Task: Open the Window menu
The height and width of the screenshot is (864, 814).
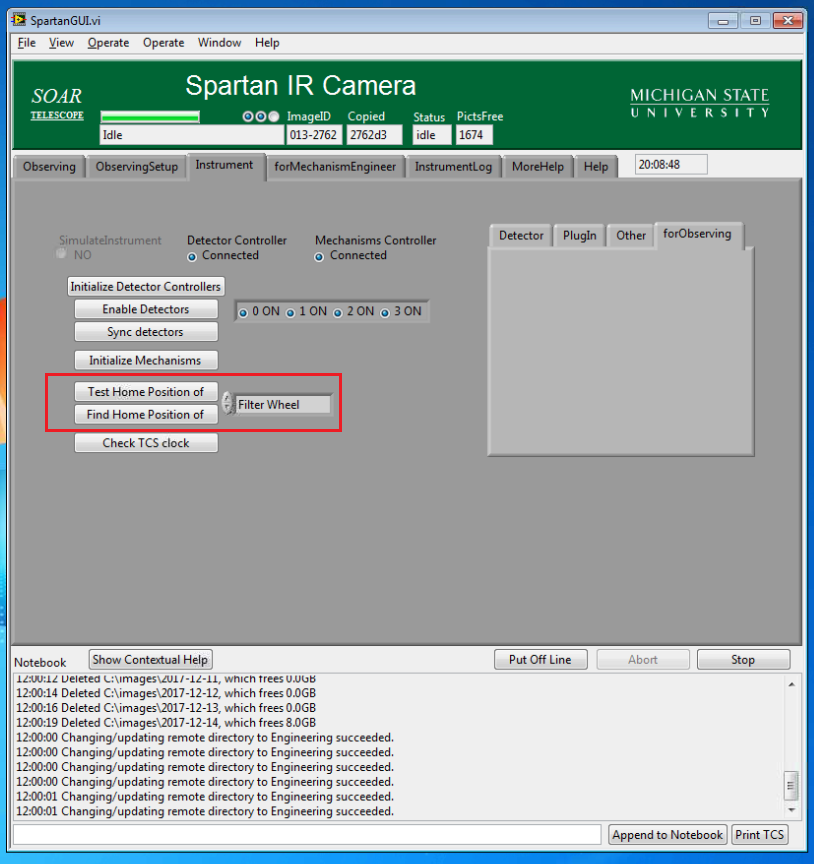Action: pos(219,43)
